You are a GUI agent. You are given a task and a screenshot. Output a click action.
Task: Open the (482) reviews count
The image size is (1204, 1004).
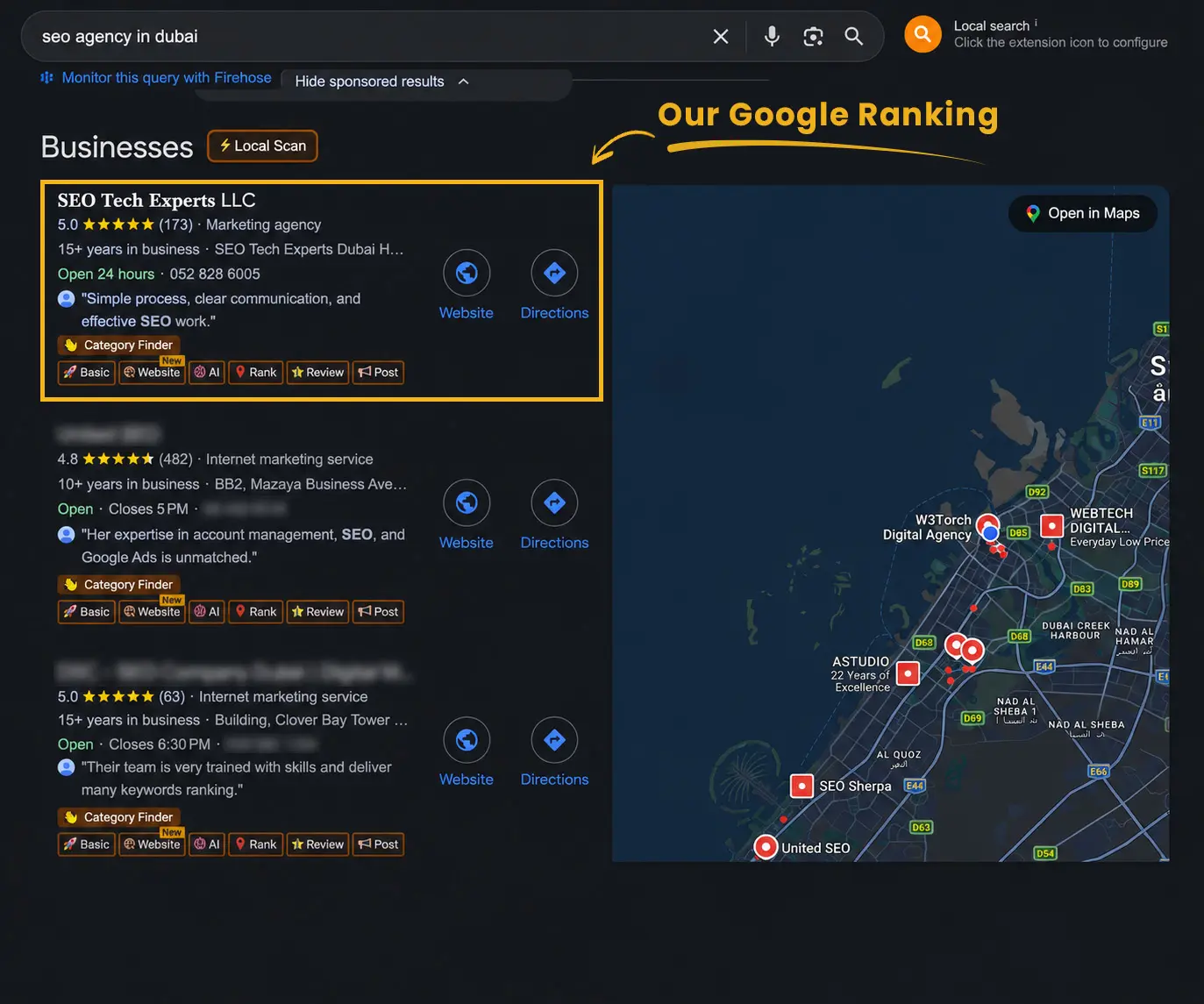click(x=175, y=459)
